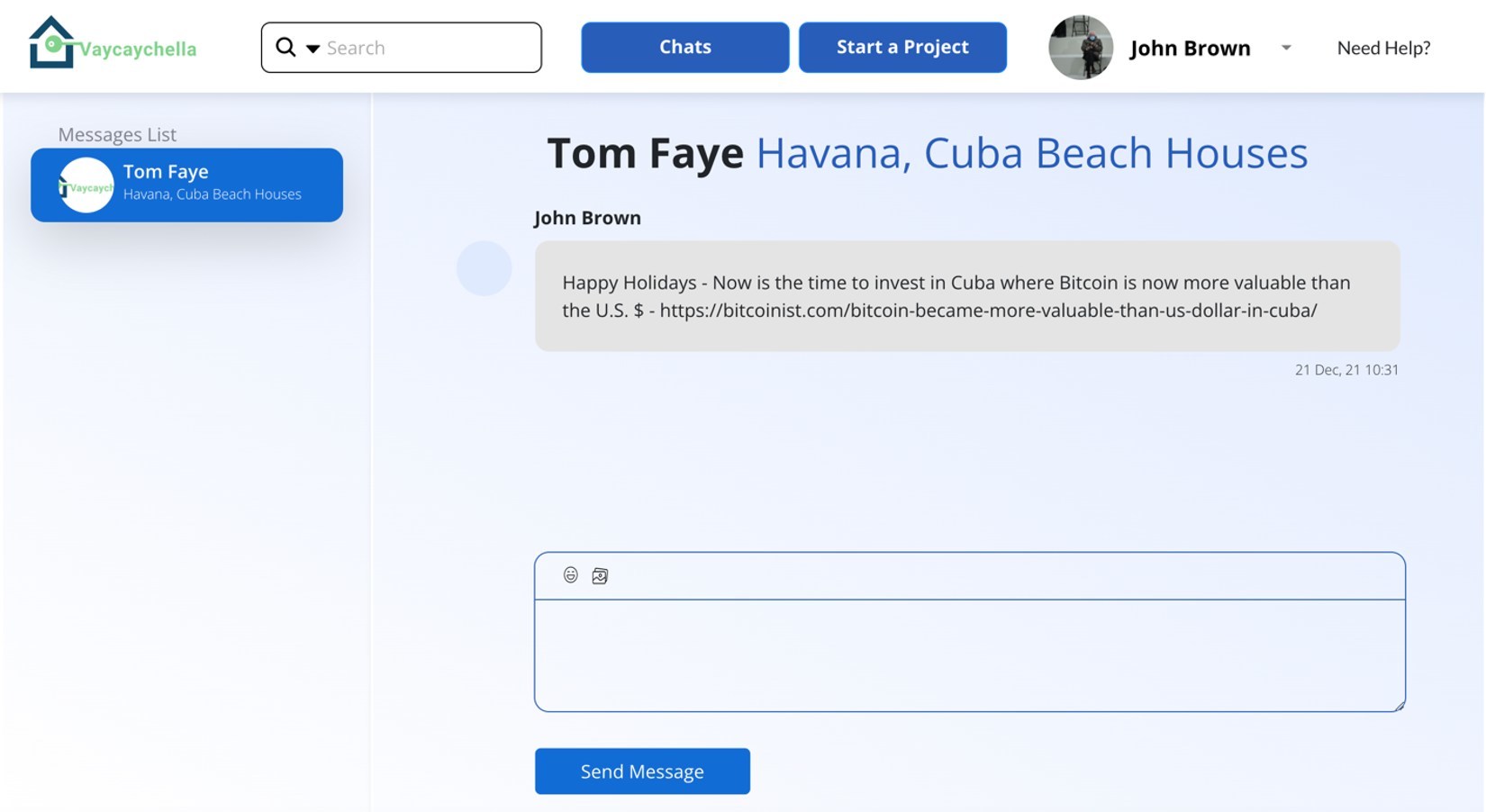Select Start a Project in the top navigation
The image size is (1486, 812).
[902, 48]
